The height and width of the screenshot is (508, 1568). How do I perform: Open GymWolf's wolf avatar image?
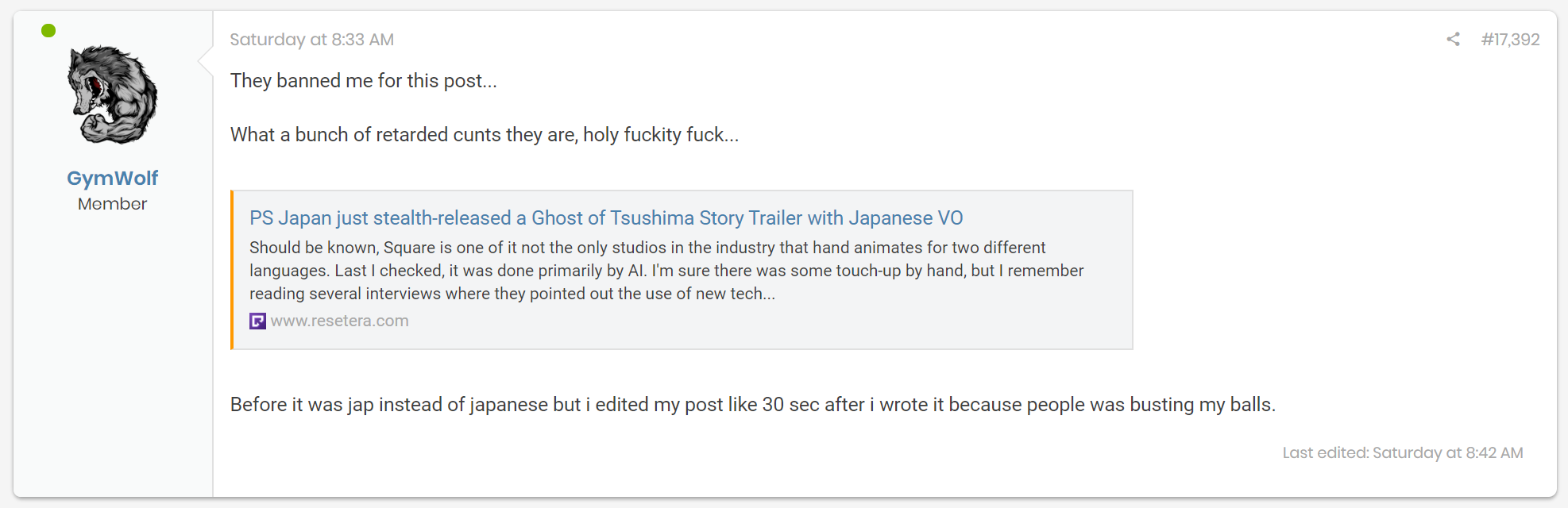(113, 95)
